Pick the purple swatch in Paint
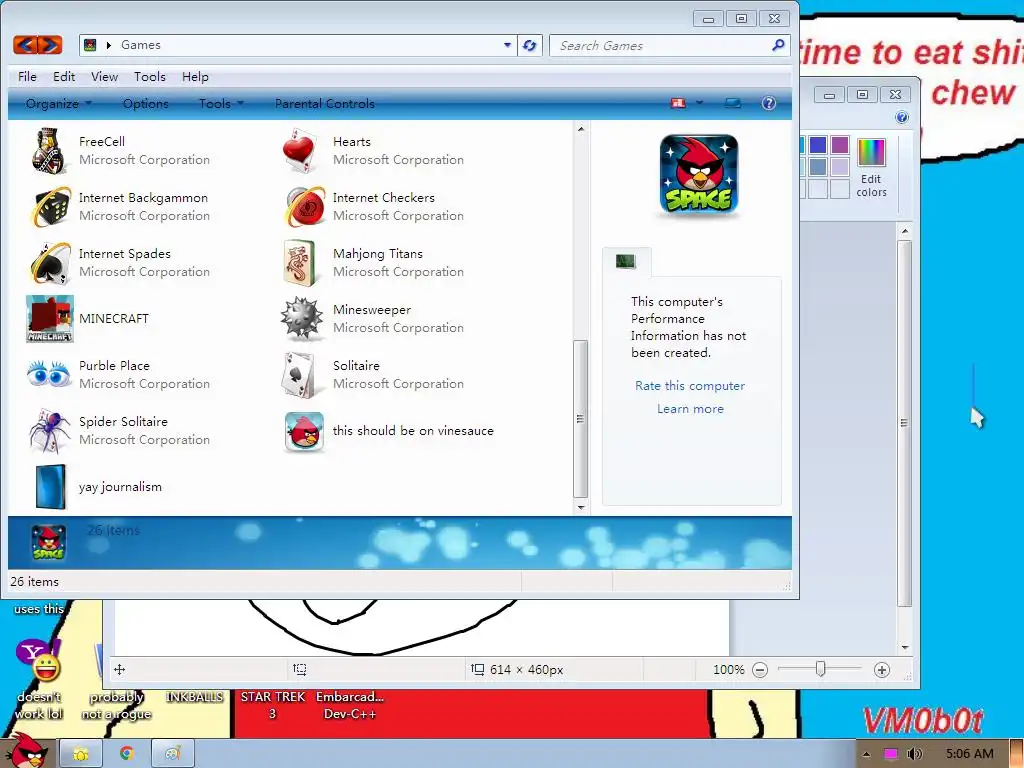 coord(840,145)
